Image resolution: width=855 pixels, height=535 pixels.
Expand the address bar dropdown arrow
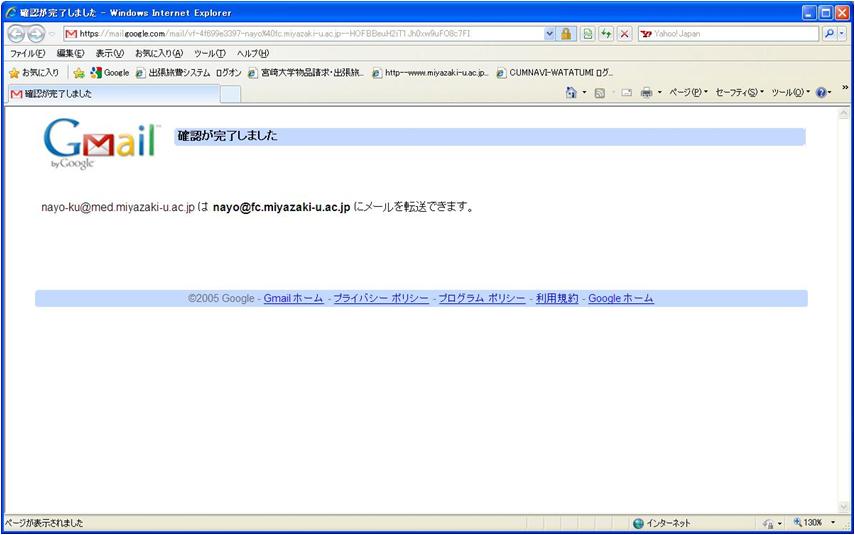549,33
